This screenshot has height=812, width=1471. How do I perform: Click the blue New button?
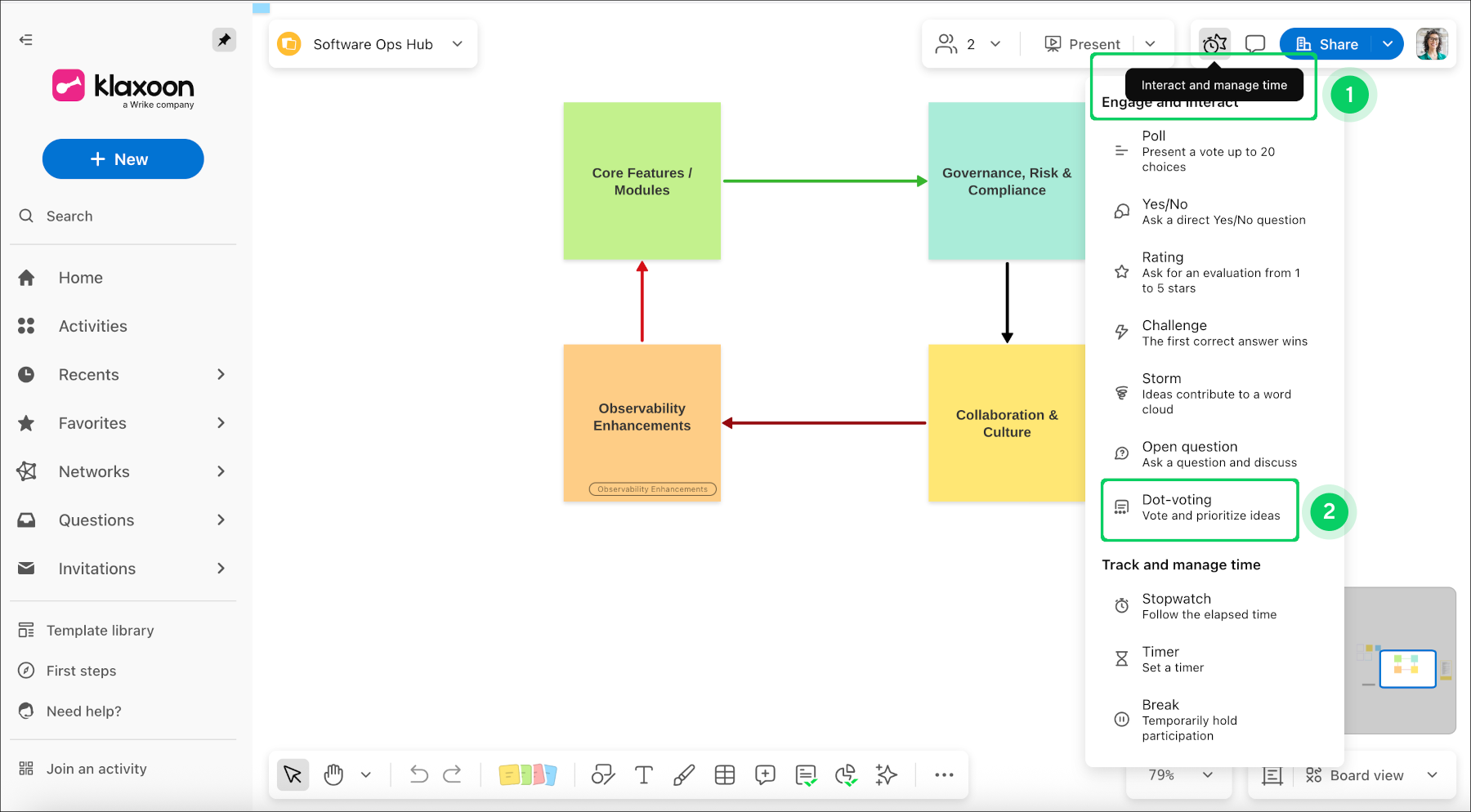(x=123, y=159)
